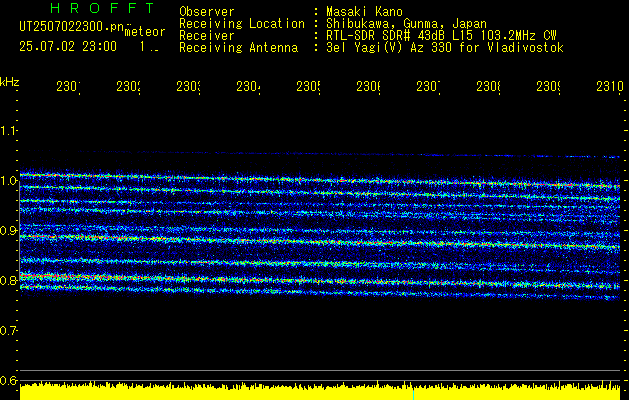Click the Receiving Location label
The width and height of the screenshot is (629, 400).
(x=242, y=24)
